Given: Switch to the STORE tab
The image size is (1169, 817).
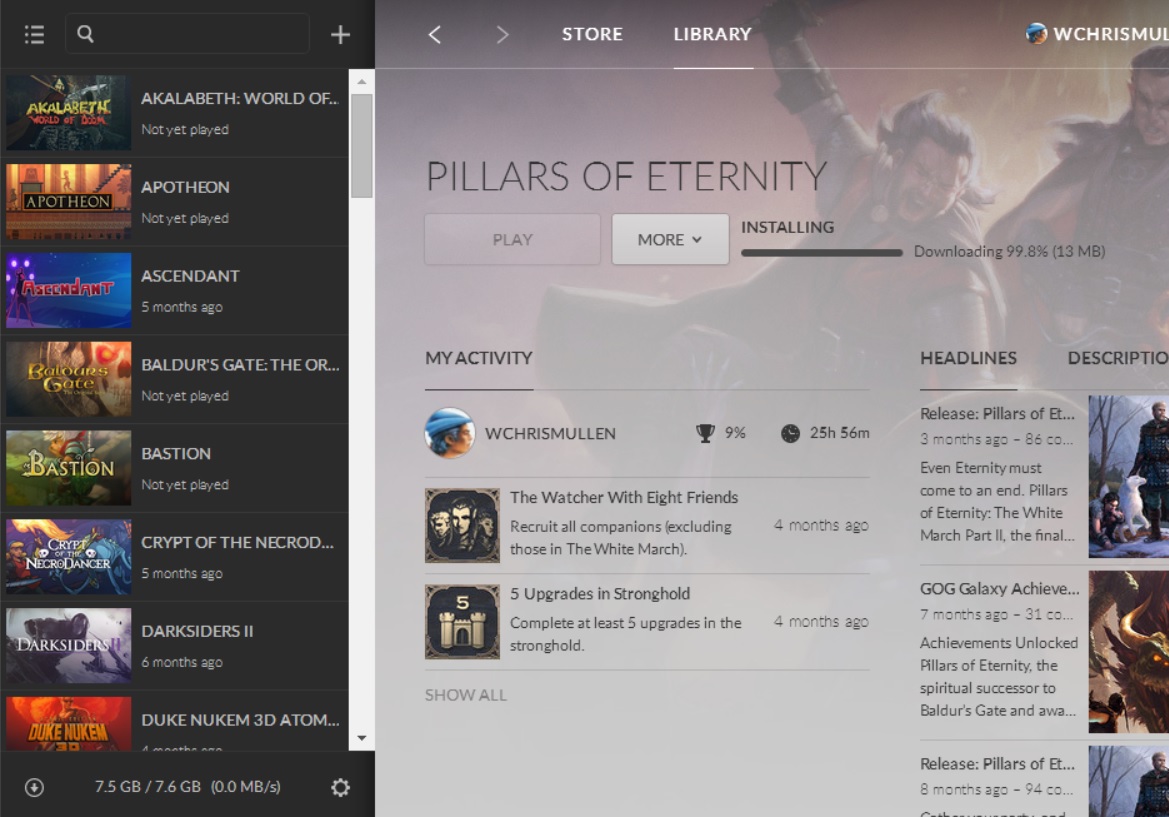Looking at the screenshot, I should pyautogui.click(x=592, y=34).
